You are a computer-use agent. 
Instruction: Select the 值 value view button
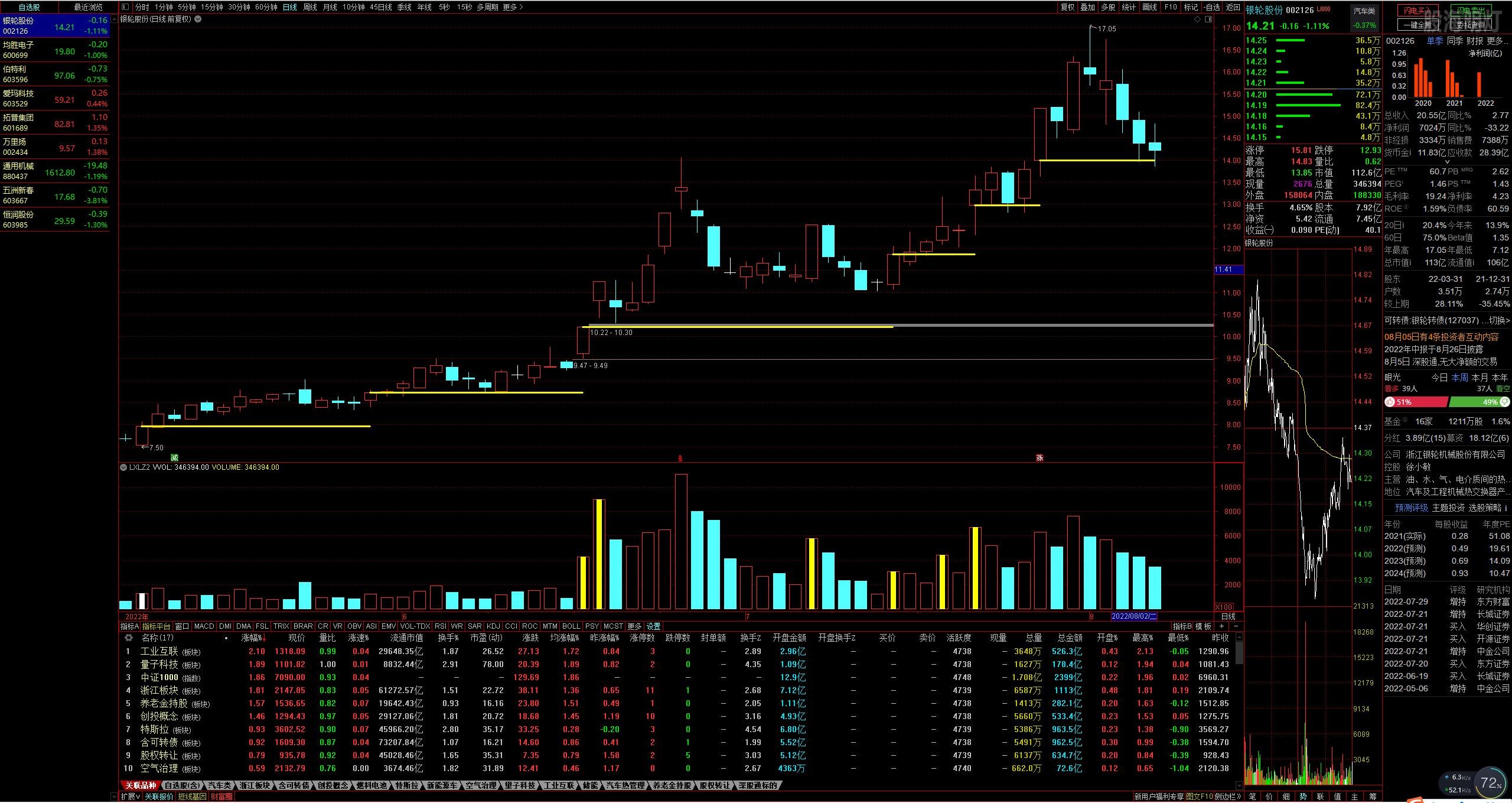(x=1338, y=797)
